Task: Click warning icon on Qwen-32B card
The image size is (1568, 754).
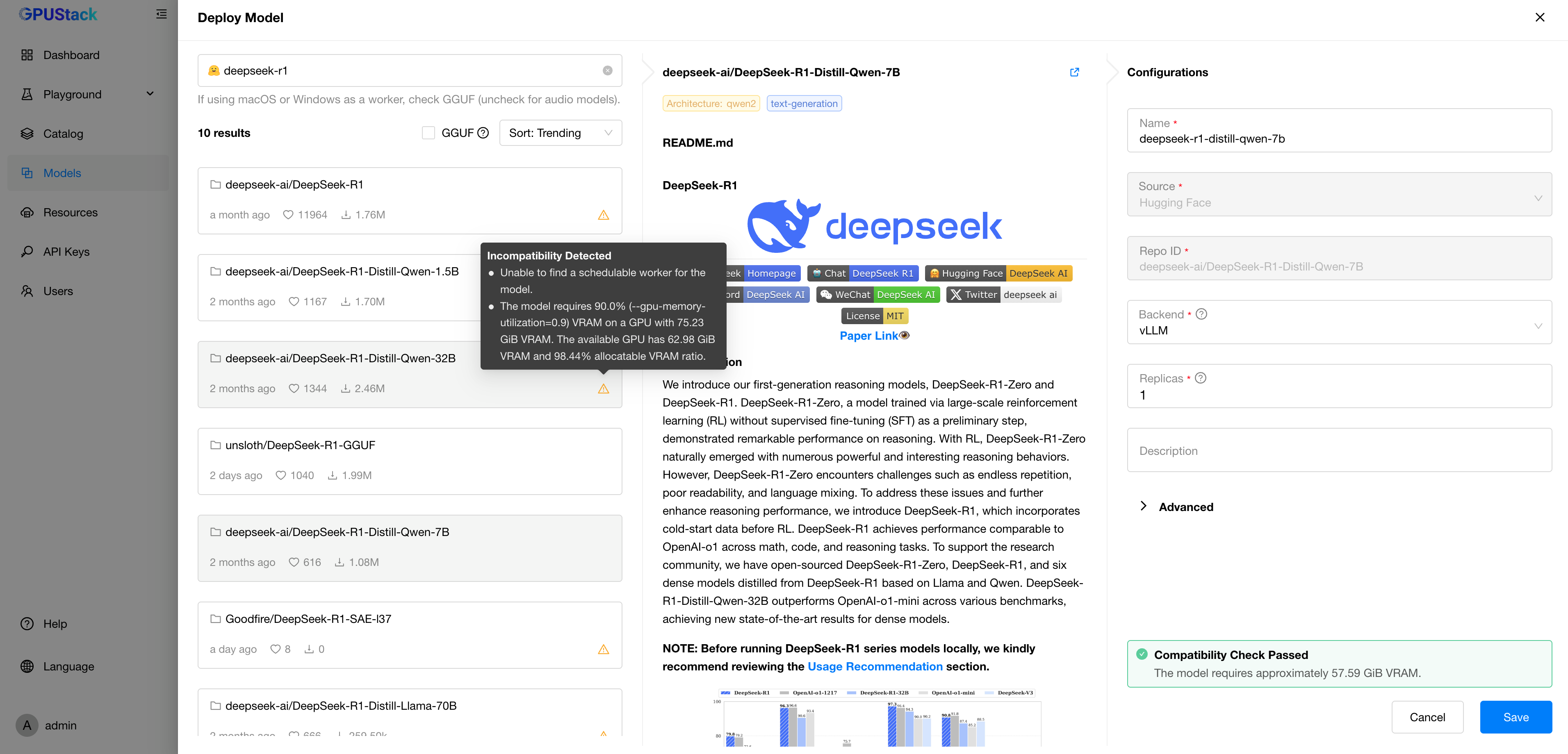Action: coord(603,389)
